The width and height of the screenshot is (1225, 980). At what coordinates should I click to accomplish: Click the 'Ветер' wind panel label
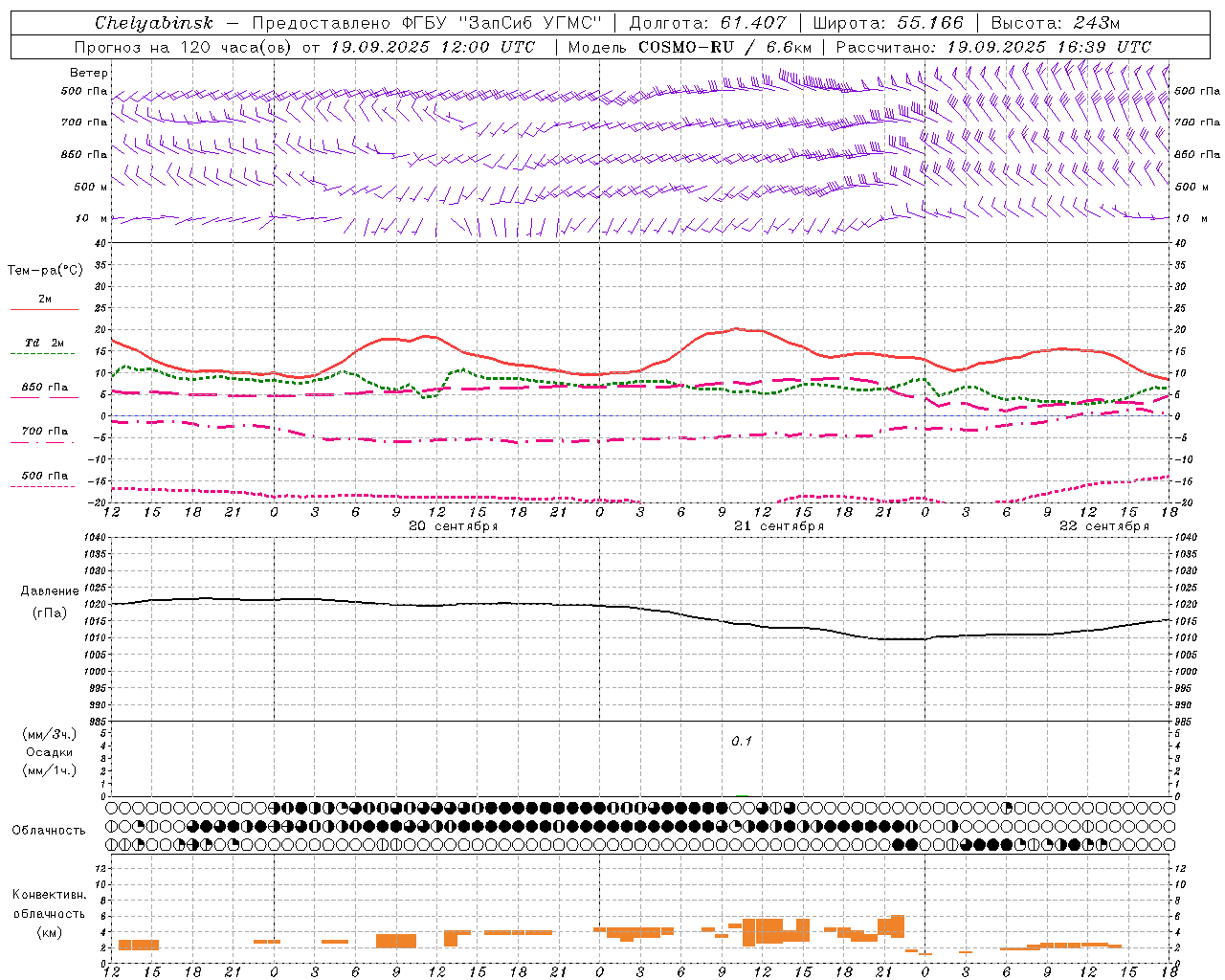point(89,73)
